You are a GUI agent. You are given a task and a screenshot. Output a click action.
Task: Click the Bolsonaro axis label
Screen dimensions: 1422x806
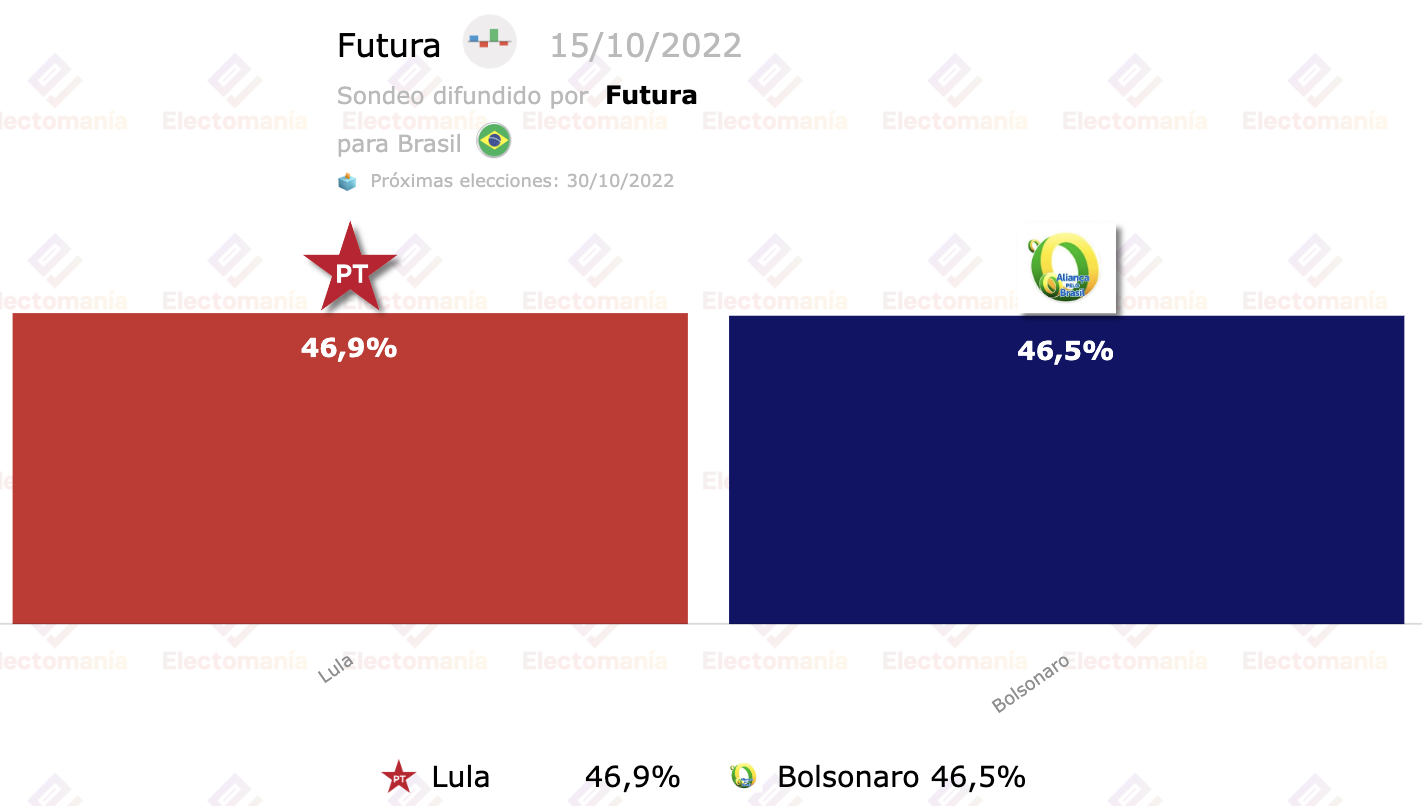(x=1031, y=684)
